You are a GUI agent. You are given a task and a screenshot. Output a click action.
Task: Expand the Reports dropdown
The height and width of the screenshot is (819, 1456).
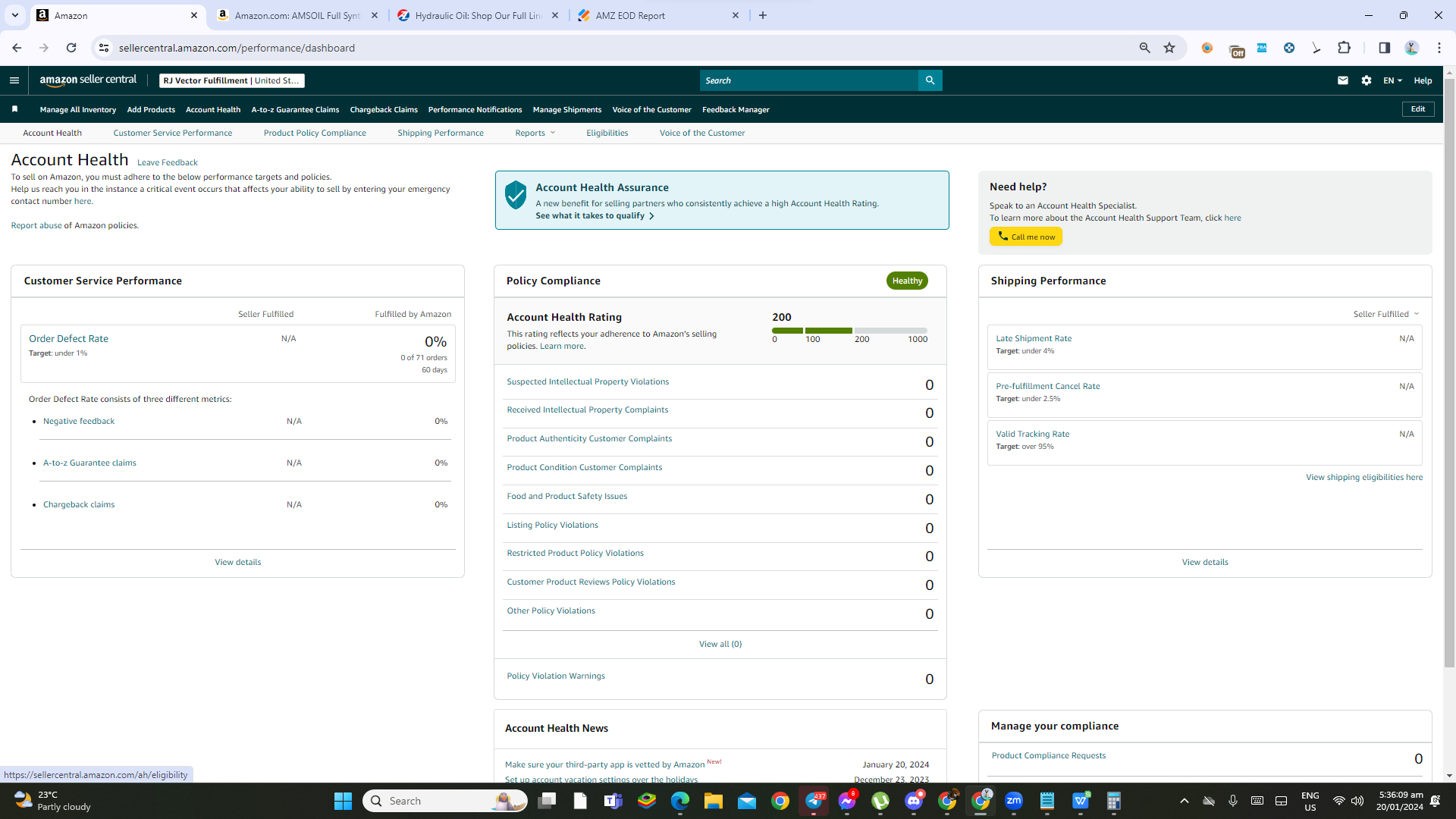tap(535, 133)
